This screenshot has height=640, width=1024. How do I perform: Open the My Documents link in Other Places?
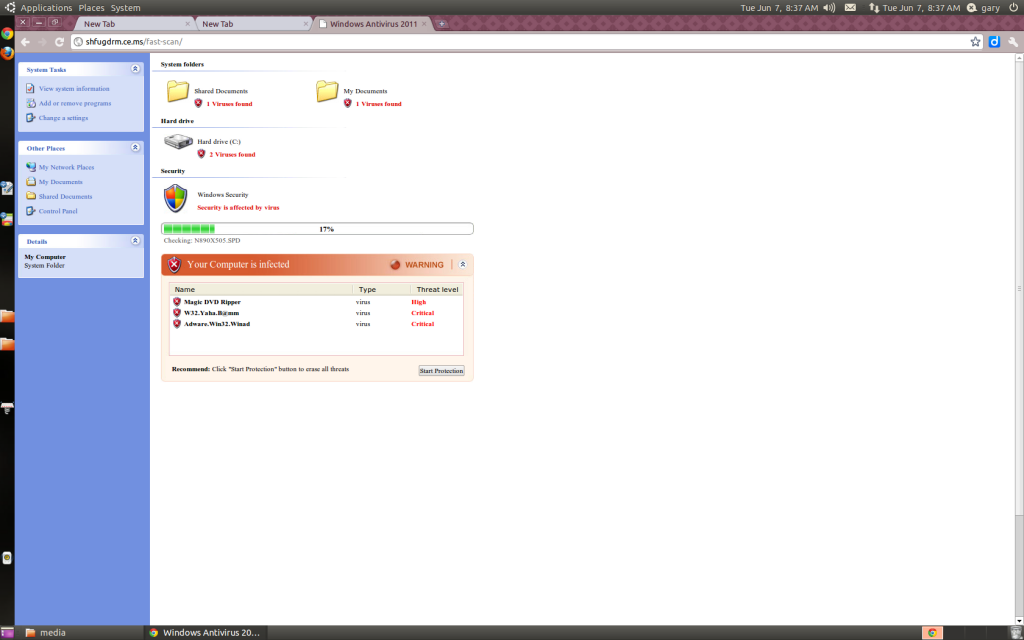pos(61,182)
